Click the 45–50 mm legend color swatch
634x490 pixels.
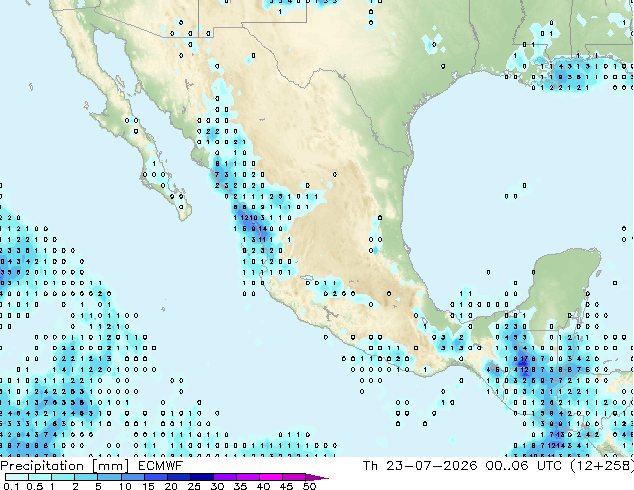(x=294, y=477)
